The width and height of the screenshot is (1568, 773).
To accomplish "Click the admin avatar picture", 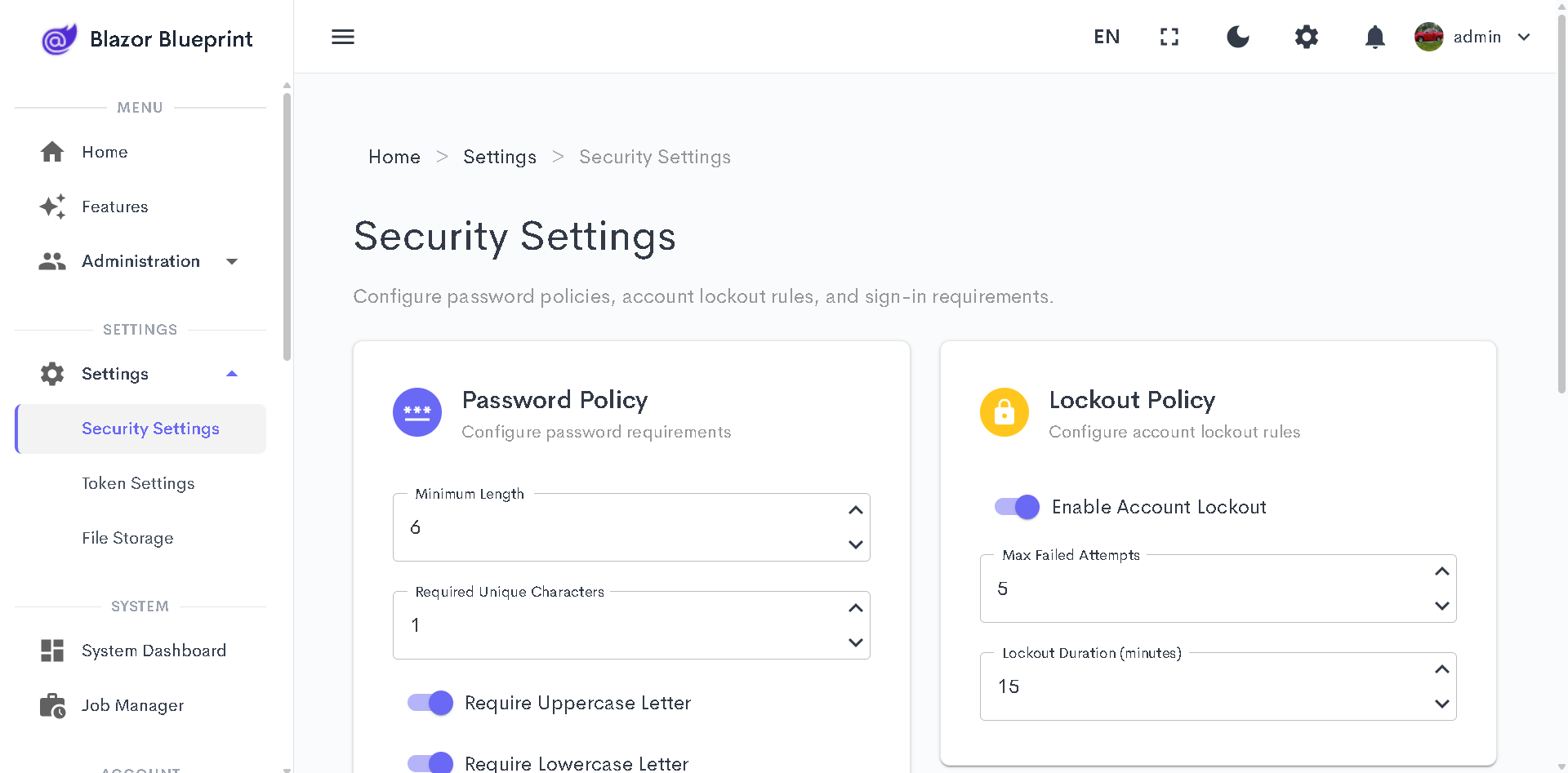I will [1429, 37].
